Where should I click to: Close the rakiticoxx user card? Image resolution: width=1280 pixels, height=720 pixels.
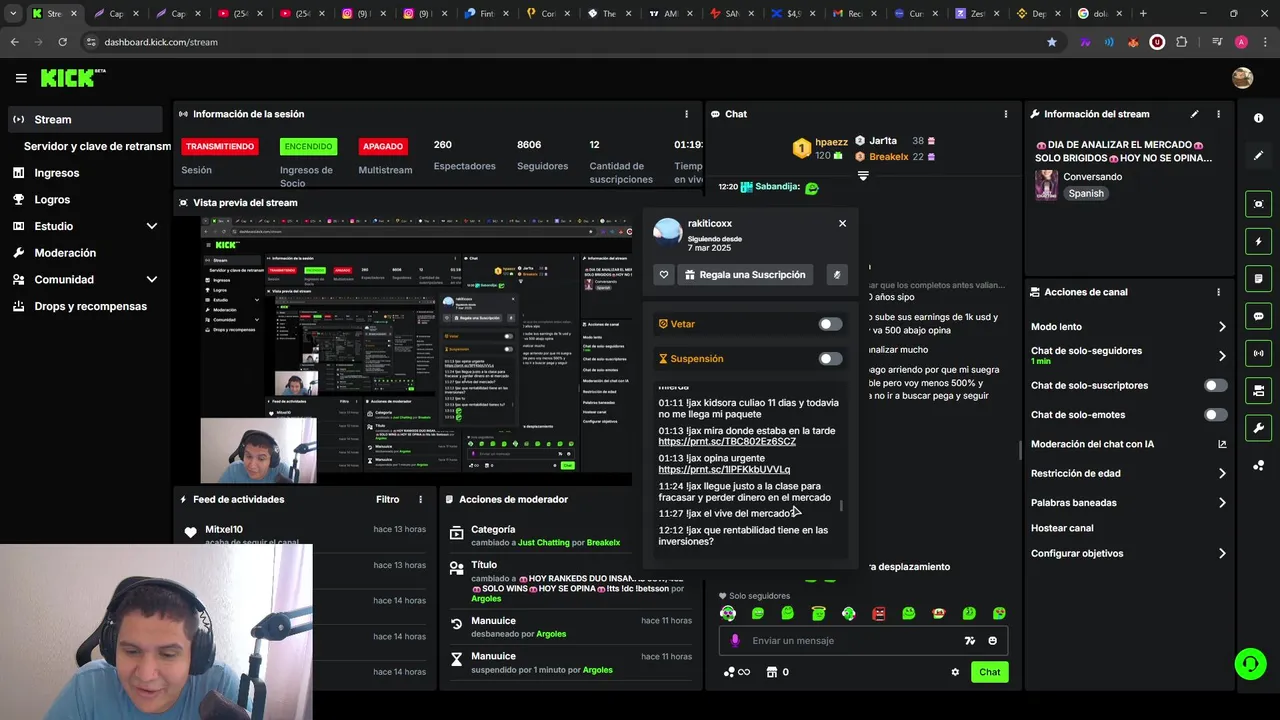[842, 223]
